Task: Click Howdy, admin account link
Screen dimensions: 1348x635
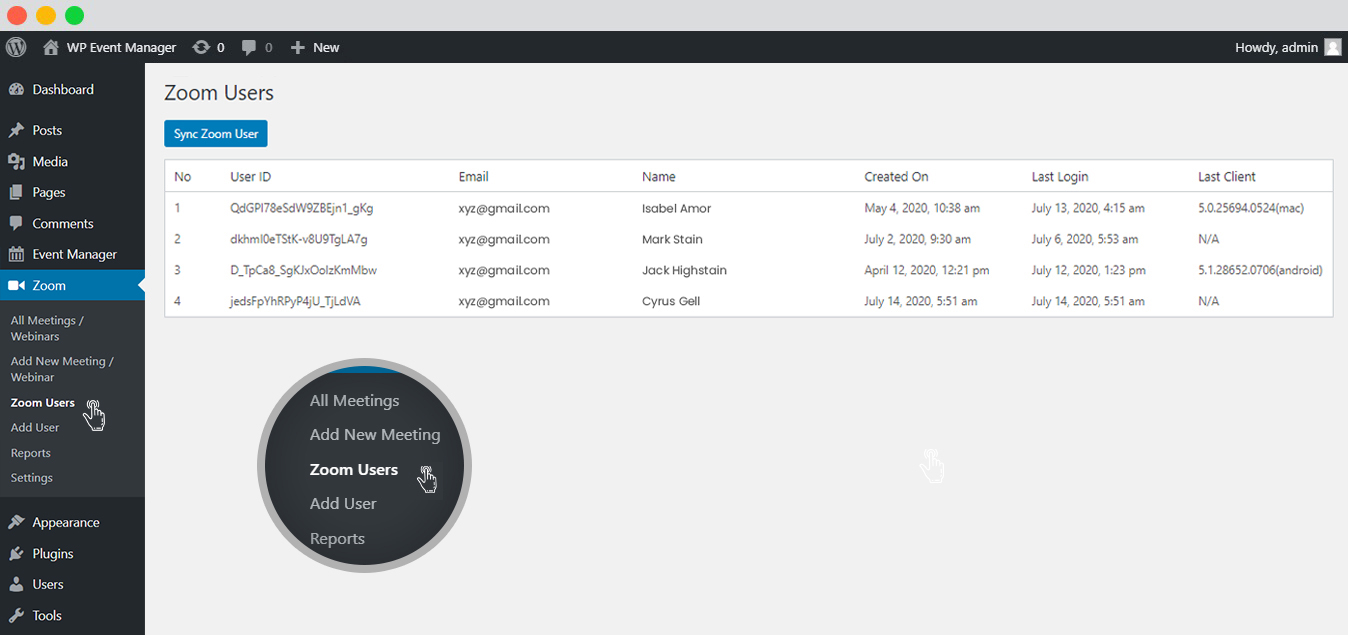Action: [x=1276, y=47]
